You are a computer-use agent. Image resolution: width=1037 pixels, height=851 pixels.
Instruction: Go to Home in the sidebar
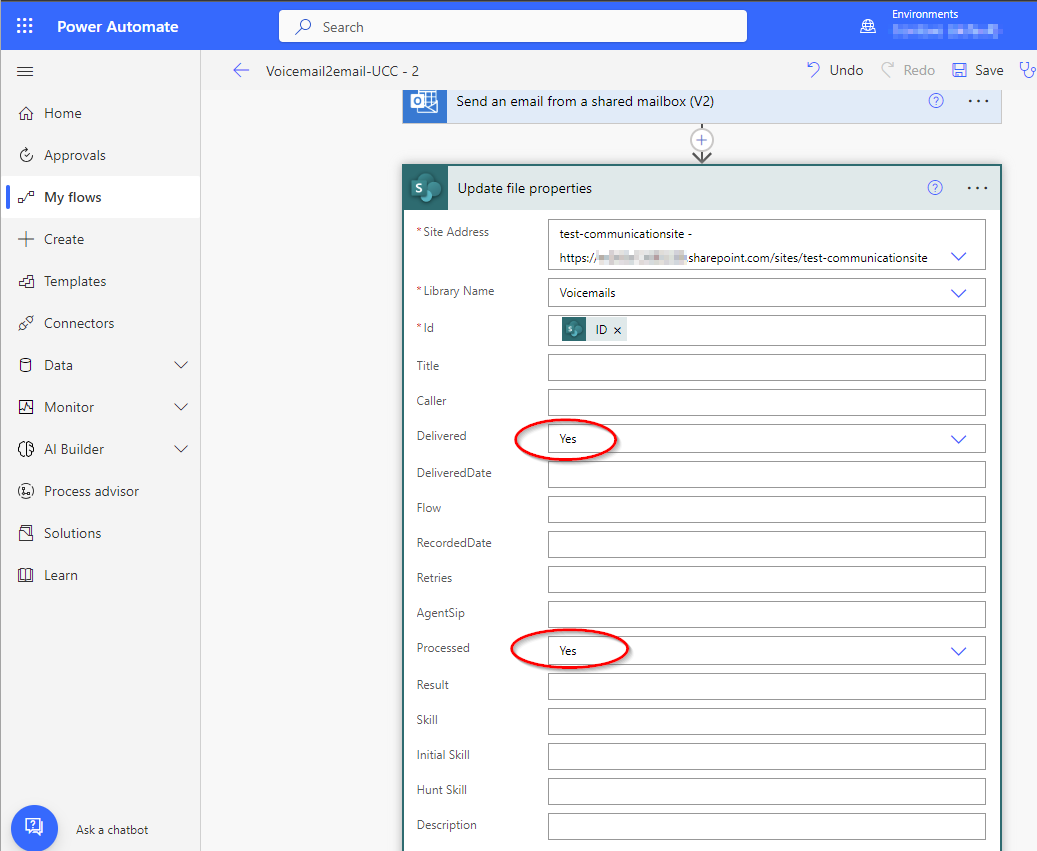101,113
